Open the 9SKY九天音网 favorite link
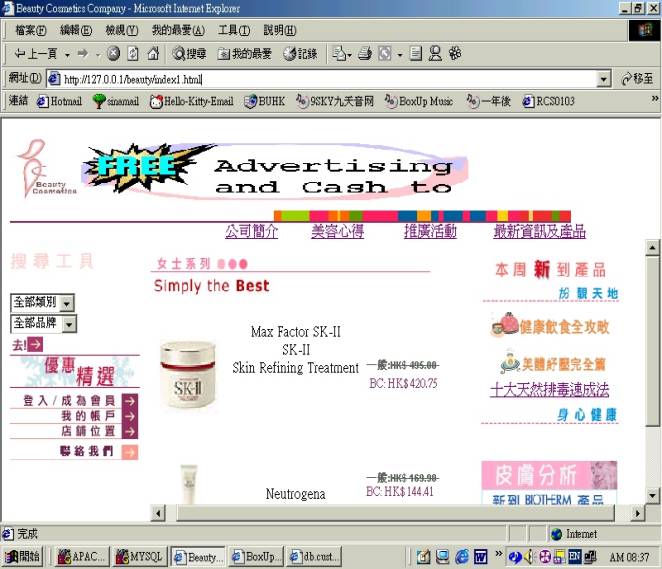 tap(334, 101)
